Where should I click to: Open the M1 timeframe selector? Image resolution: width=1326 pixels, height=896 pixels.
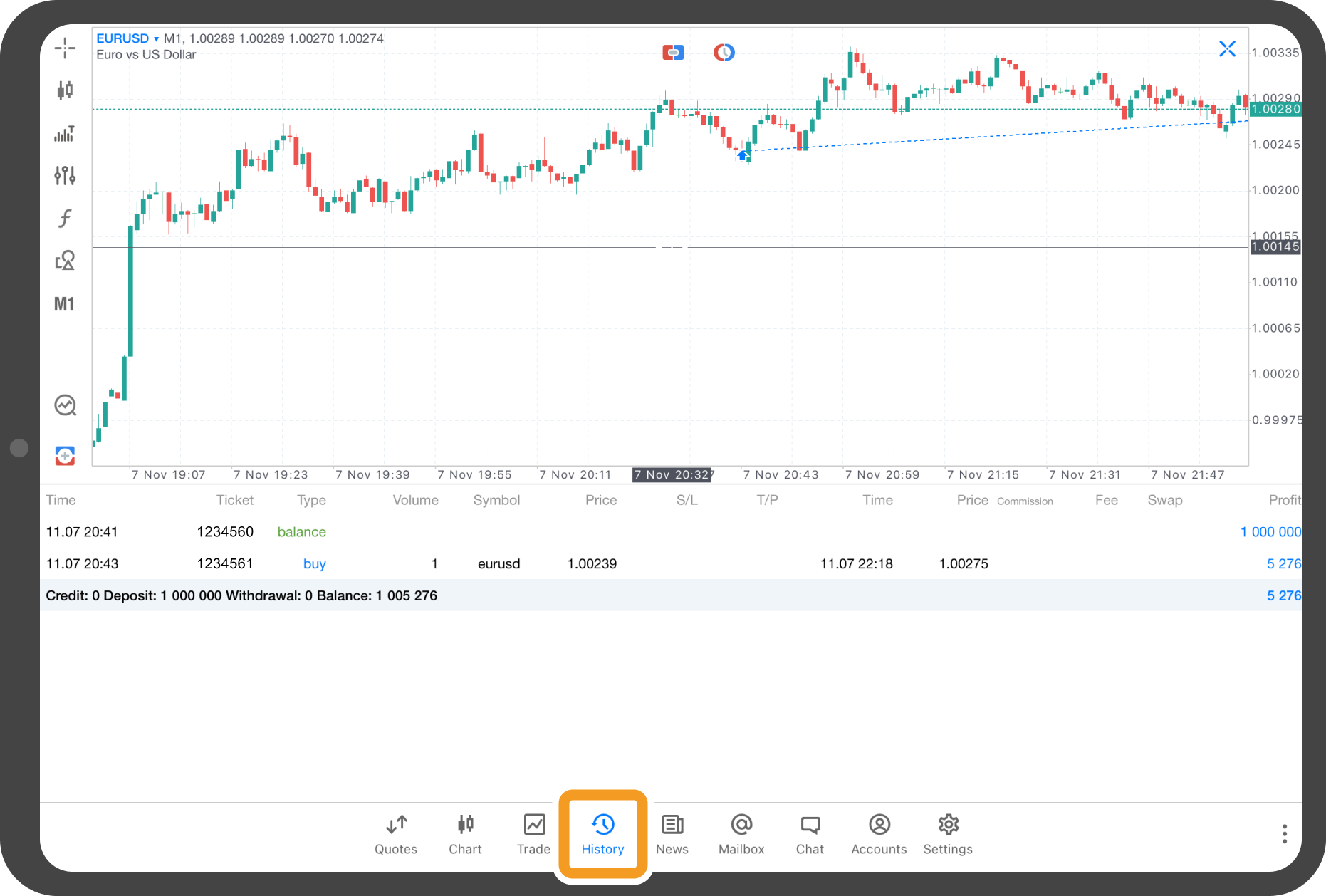(64, 304)
